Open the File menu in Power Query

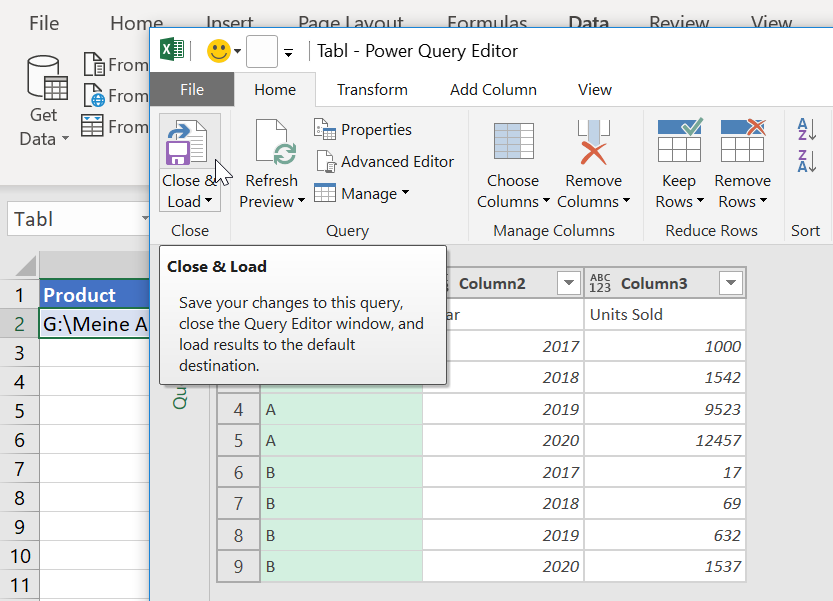tap(192, 90)
